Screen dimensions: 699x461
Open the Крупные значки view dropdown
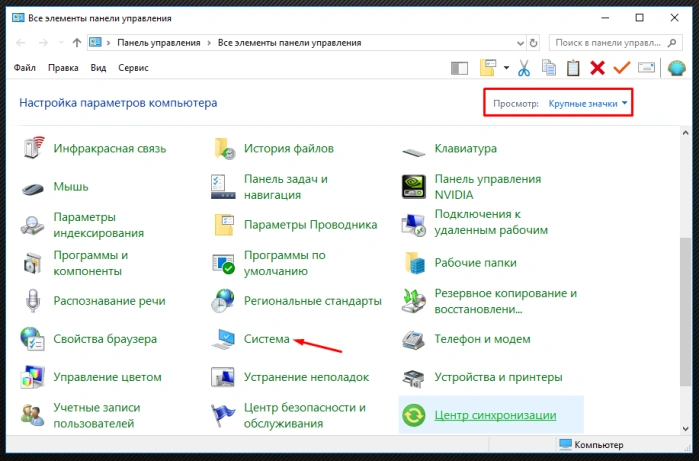pos(588,103)
